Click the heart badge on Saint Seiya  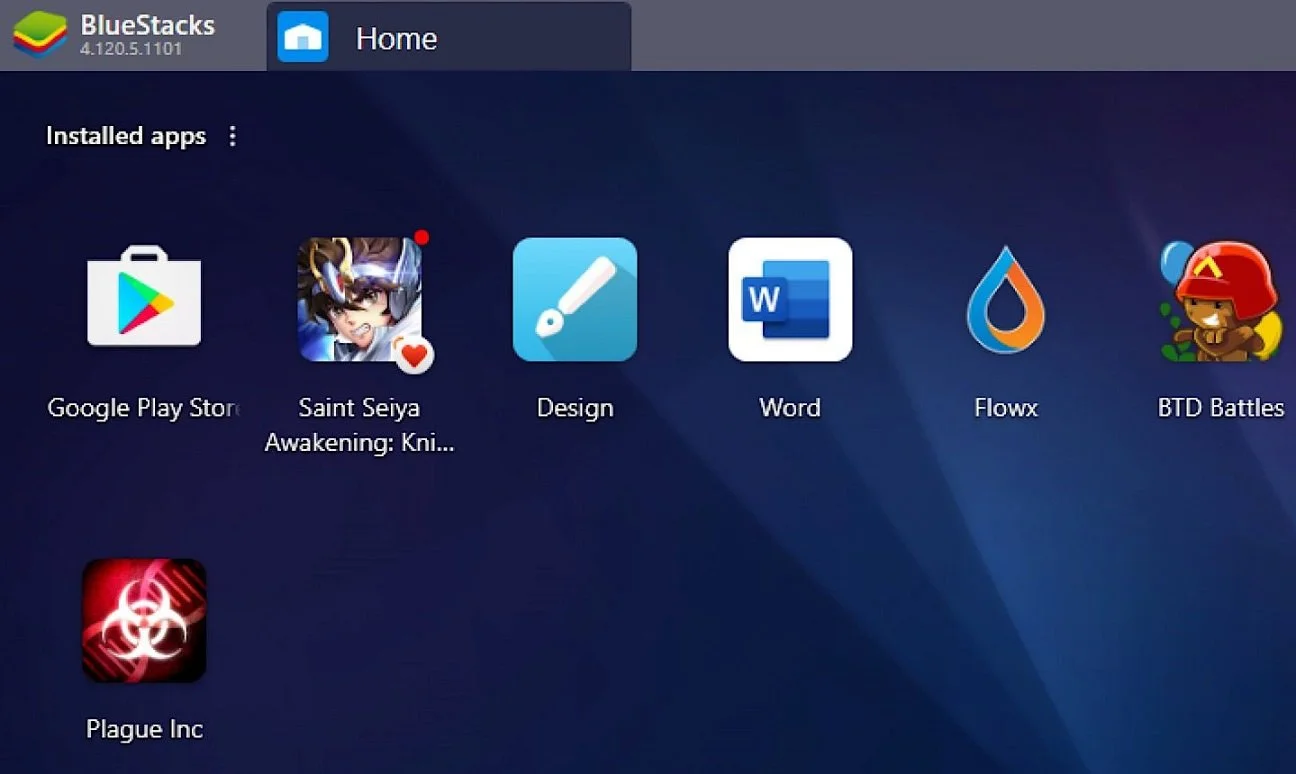[414, 354]
